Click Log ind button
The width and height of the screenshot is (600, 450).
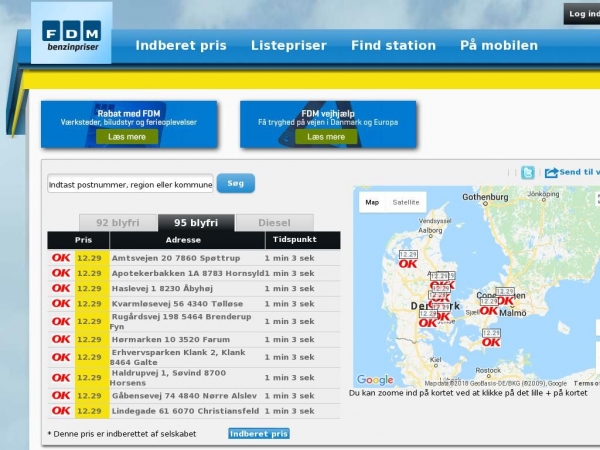582,14
